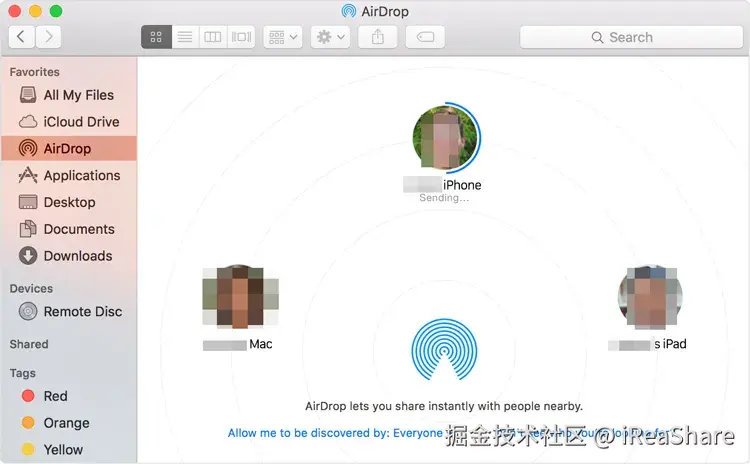The width and height of the screenshot is (750, 464).
Task: Click the All My Files icon
Action: 28,95
